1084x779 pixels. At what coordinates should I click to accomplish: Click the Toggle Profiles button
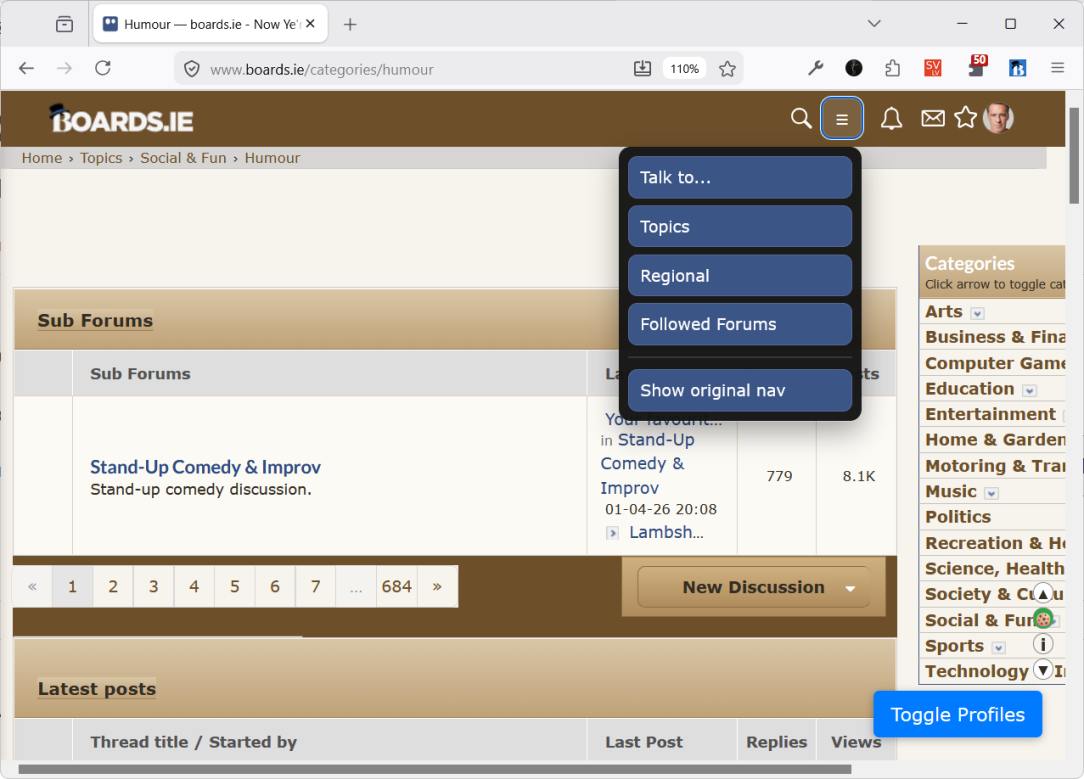pyautogui.click(x=957, y=714)
